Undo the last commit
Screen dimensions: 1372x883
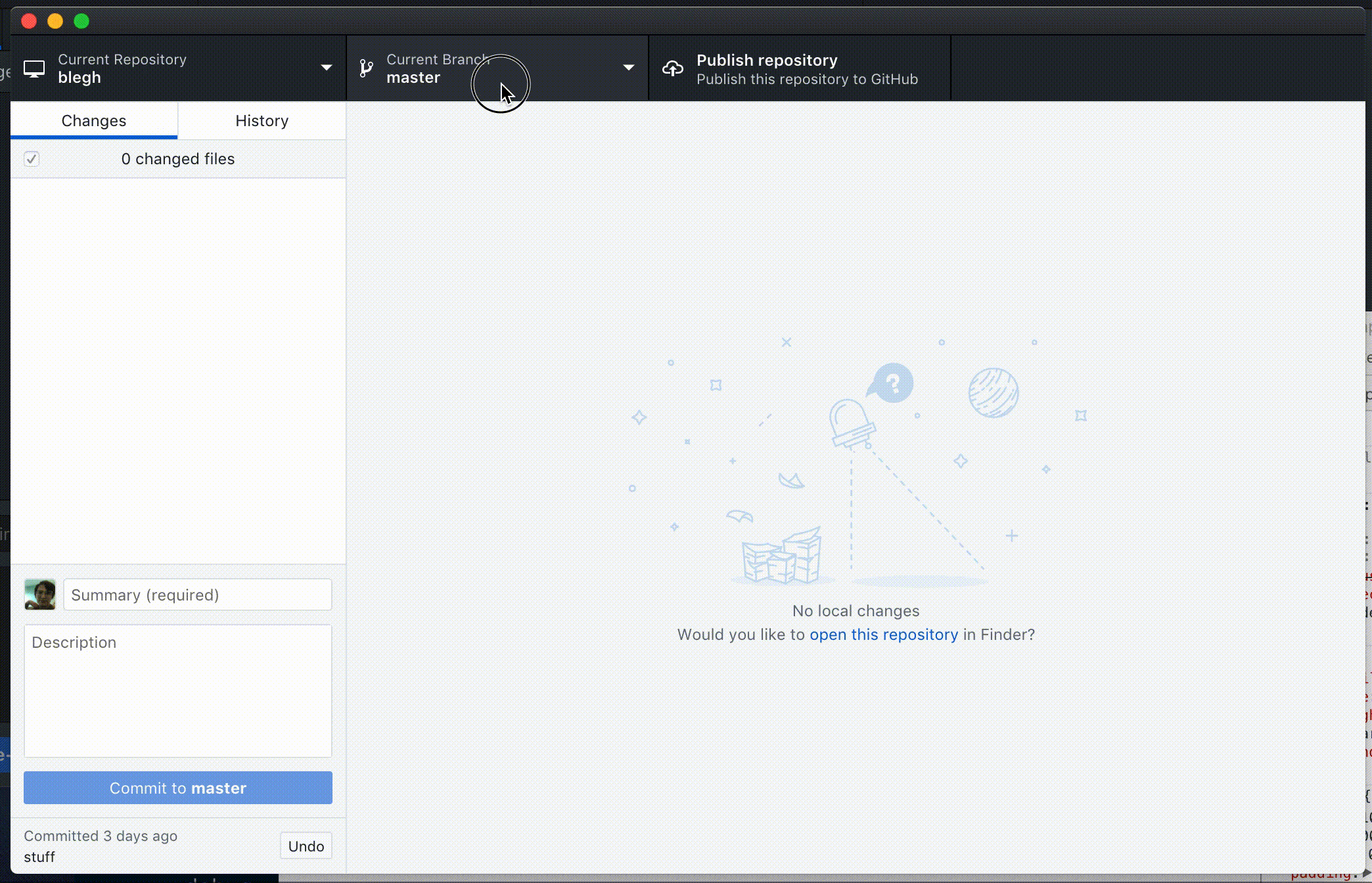click(x=306, y=846)
